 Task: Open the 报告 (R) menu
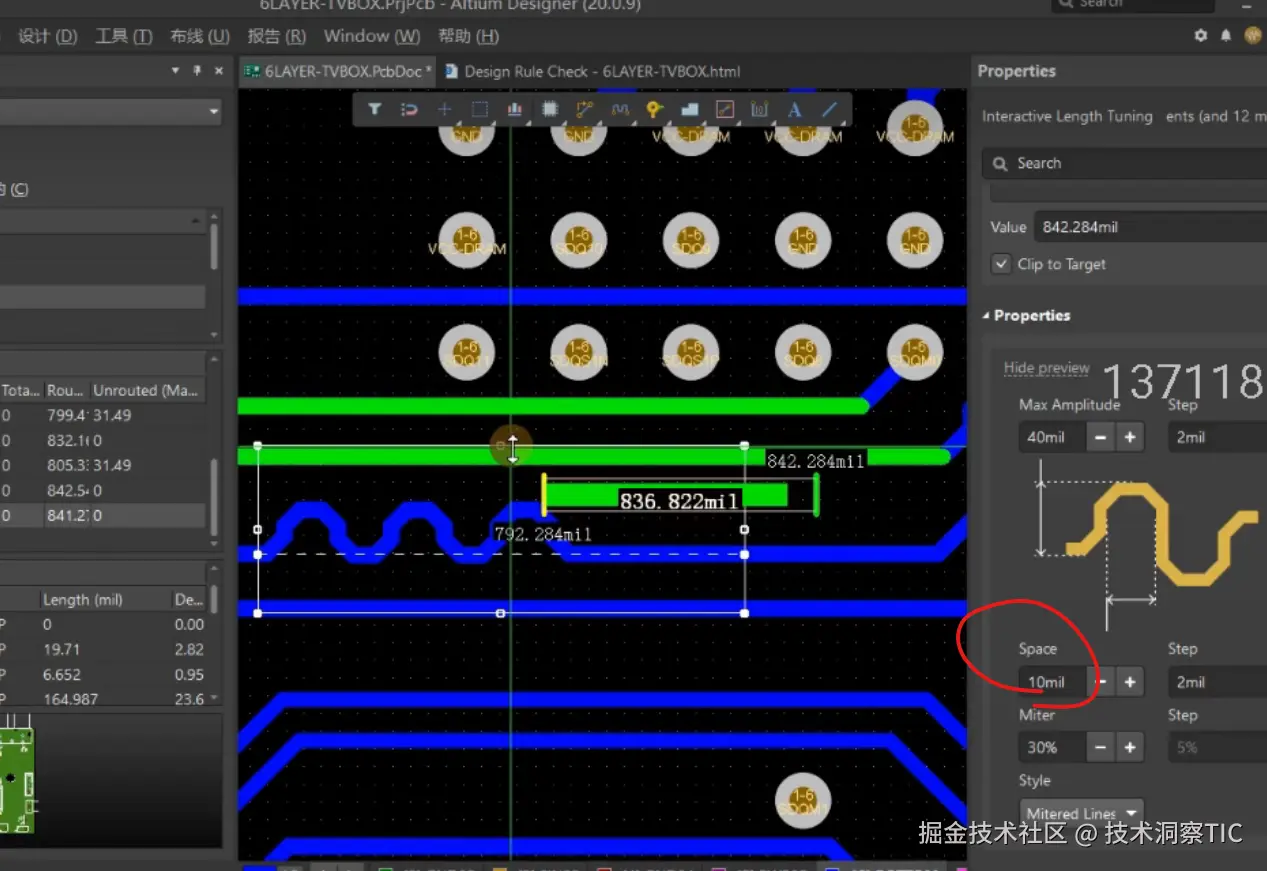pyautogui.click(x=277, y=36)
